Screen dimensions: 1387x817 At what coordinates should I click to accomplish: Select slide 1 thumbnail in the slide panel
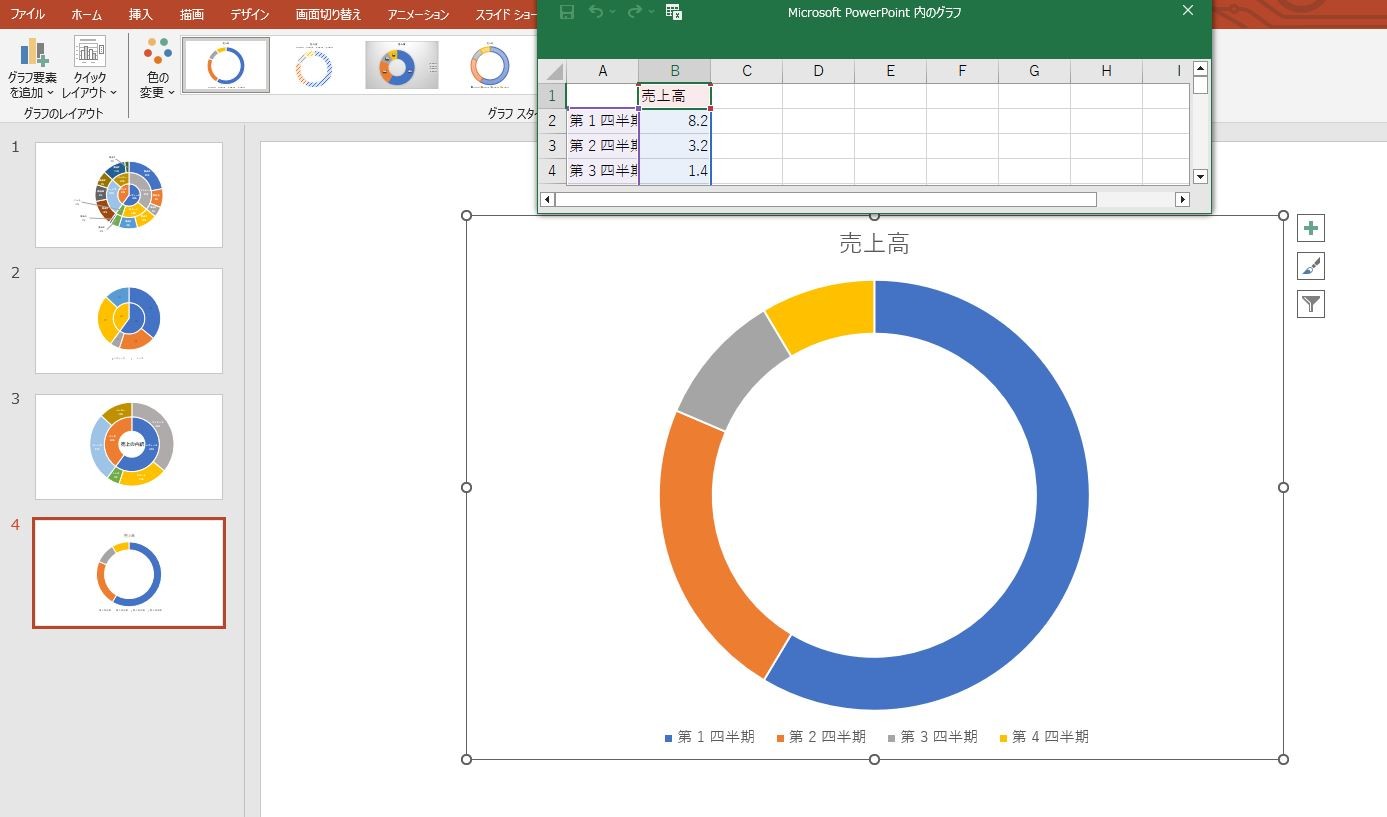click(129, 195)
